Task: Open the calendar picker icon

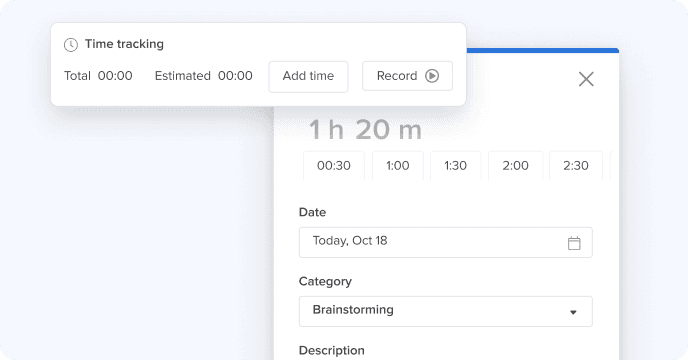Action: pyautogui.click(x=574, y=243)
